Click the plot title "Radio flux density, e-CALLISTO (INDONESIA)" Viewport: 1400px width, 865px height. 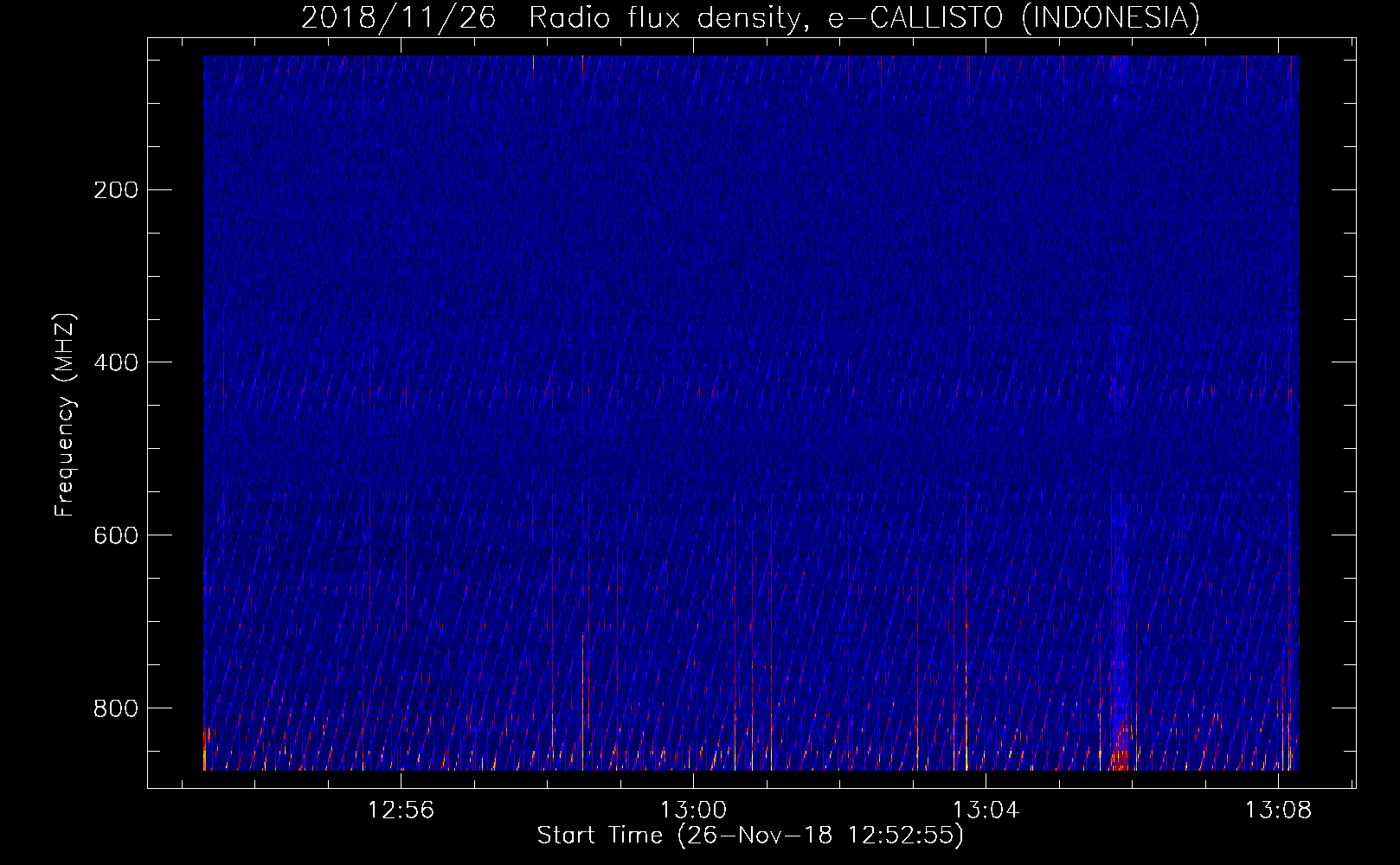[864, 17]
